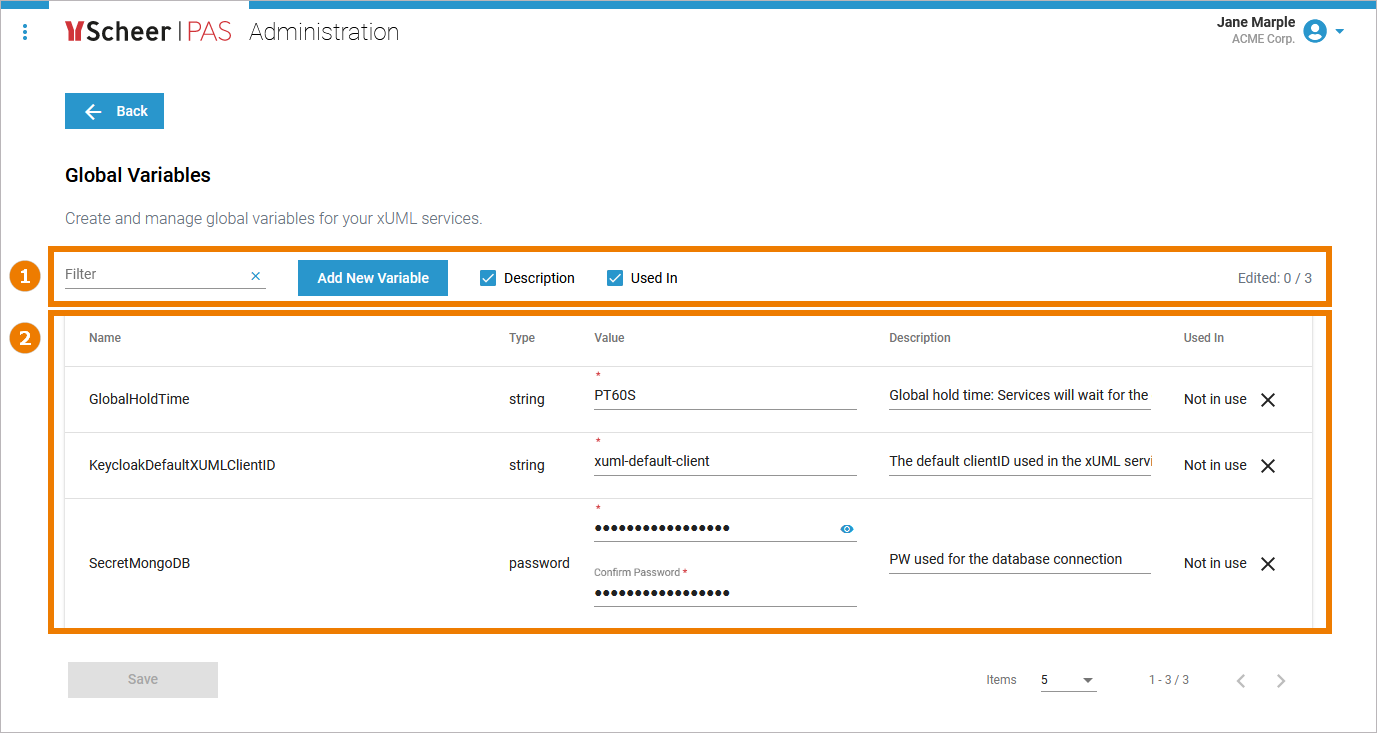Click the Filter input field

click(154, 275)
